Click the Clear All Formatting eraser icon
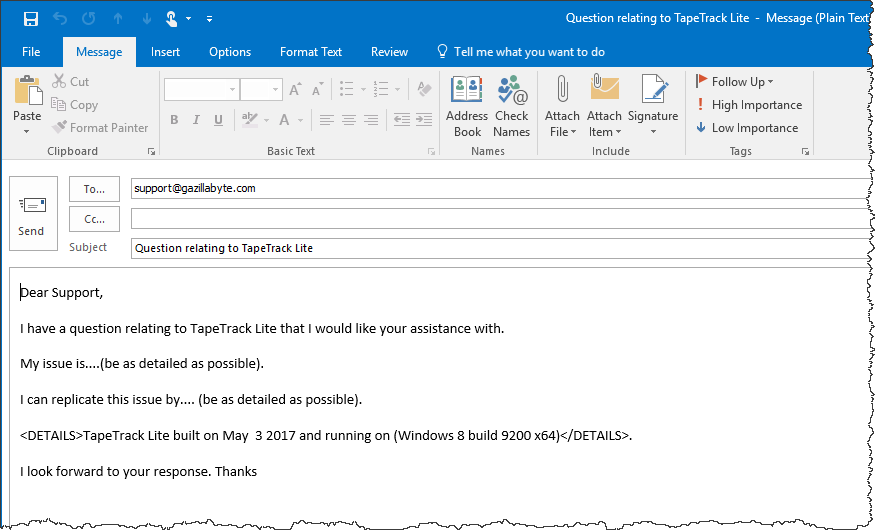The image size is (875, 530). pos(425,89)
